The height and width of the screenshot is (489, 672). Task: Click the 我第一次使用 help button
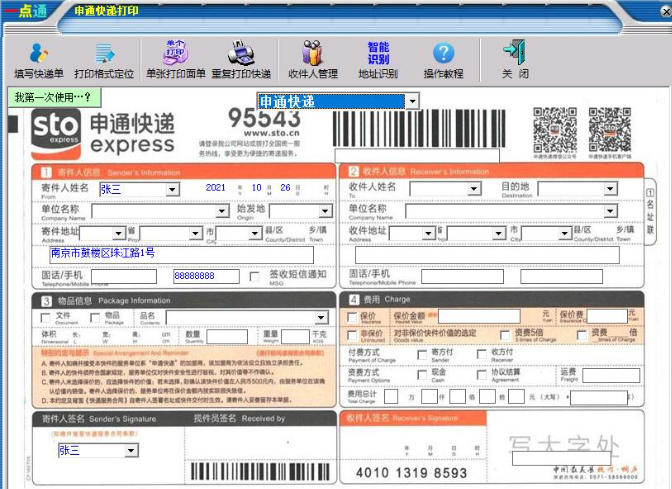[54, 97]
